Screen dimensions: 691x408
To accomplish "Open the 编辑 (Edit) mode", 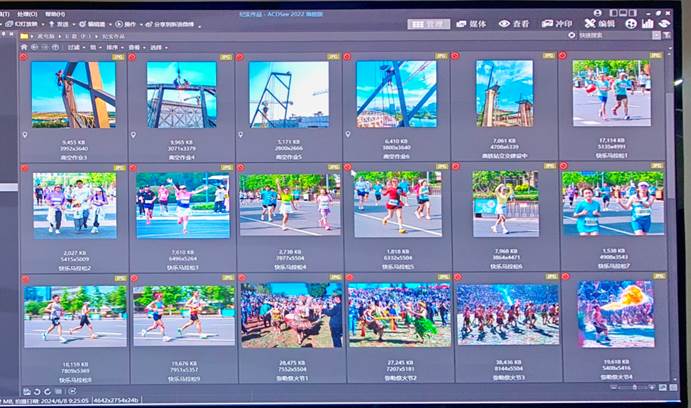I will (x=600, y=23).
